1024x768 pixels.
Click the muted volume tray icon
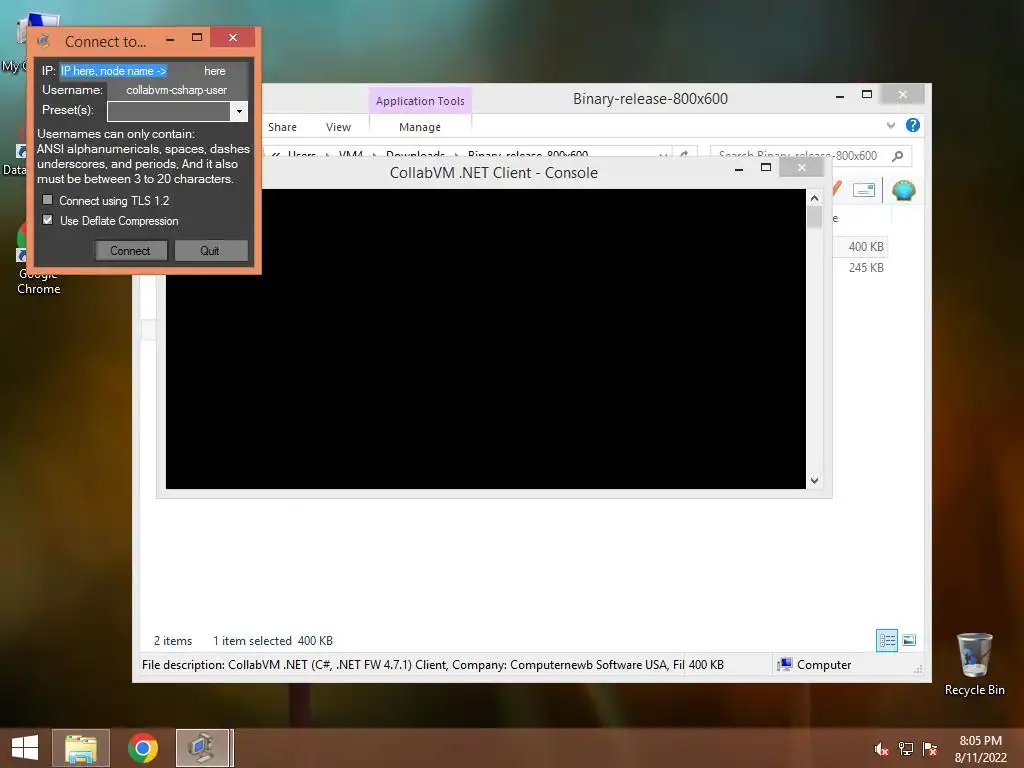tap(881, 749)
